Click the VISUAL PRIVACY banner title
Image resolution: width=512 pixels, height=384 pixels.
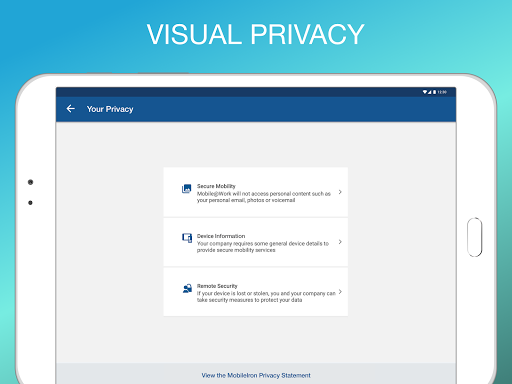256,34
